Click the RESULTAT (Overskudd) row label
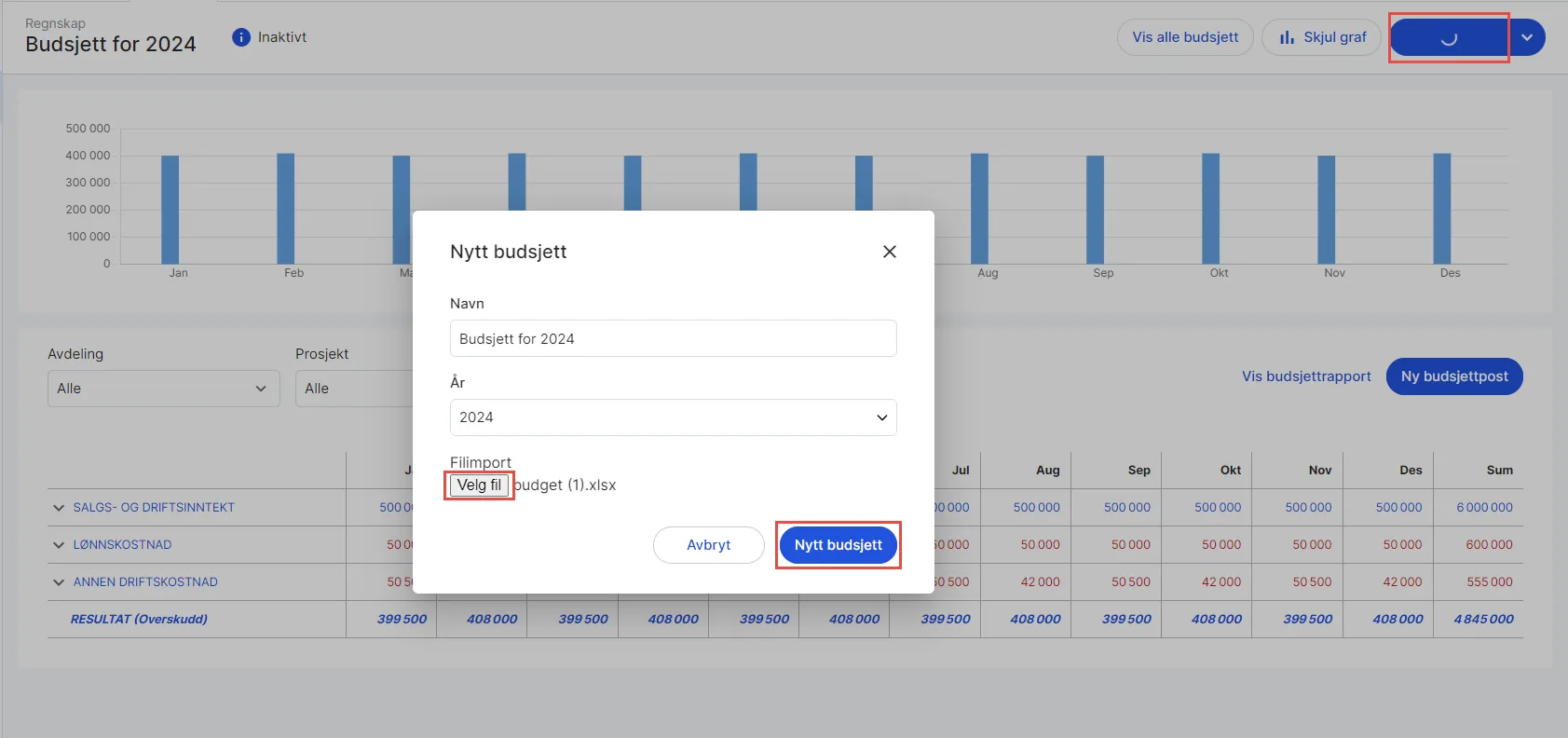The image size is (1568, 738). (x=139, y=619)
